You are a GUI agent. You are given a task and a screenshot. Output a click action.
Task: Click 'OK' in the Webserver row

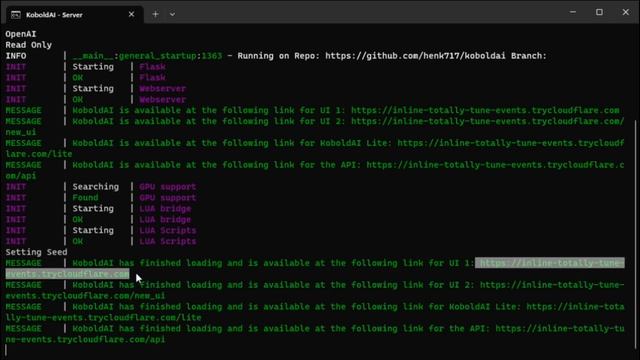click(x=78, y=100)
